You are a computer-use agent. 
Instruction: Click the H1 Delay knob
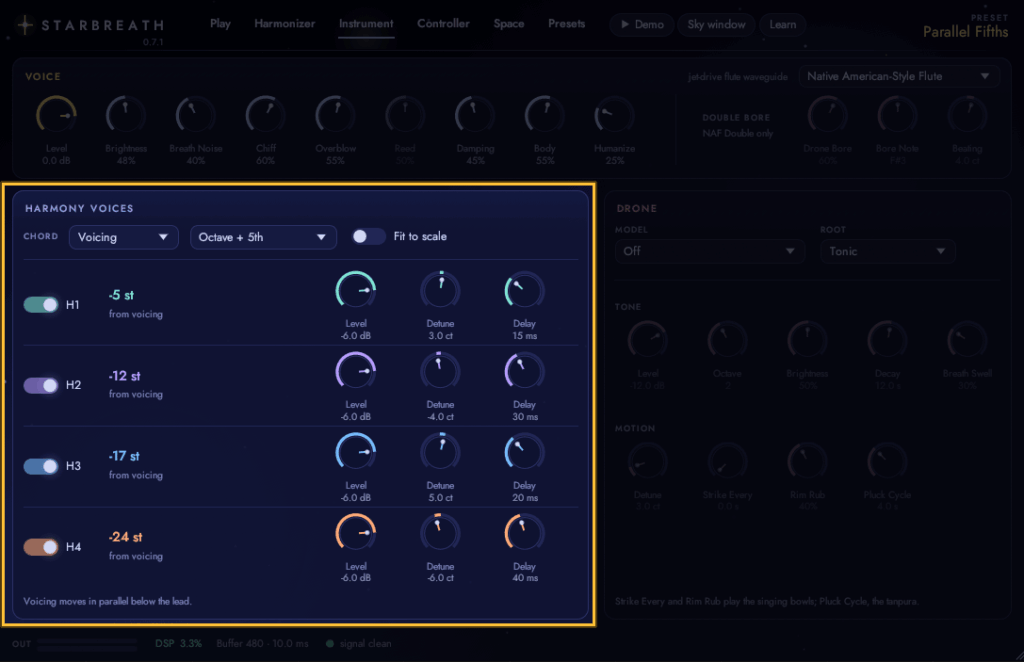[524, 290]
